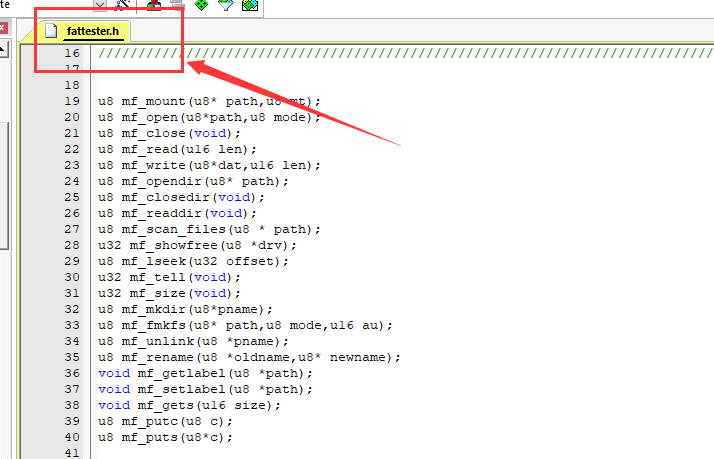Click the mf_mount declaration on line 19
This screenshot has width=714, height=459.
click(209, 101)
